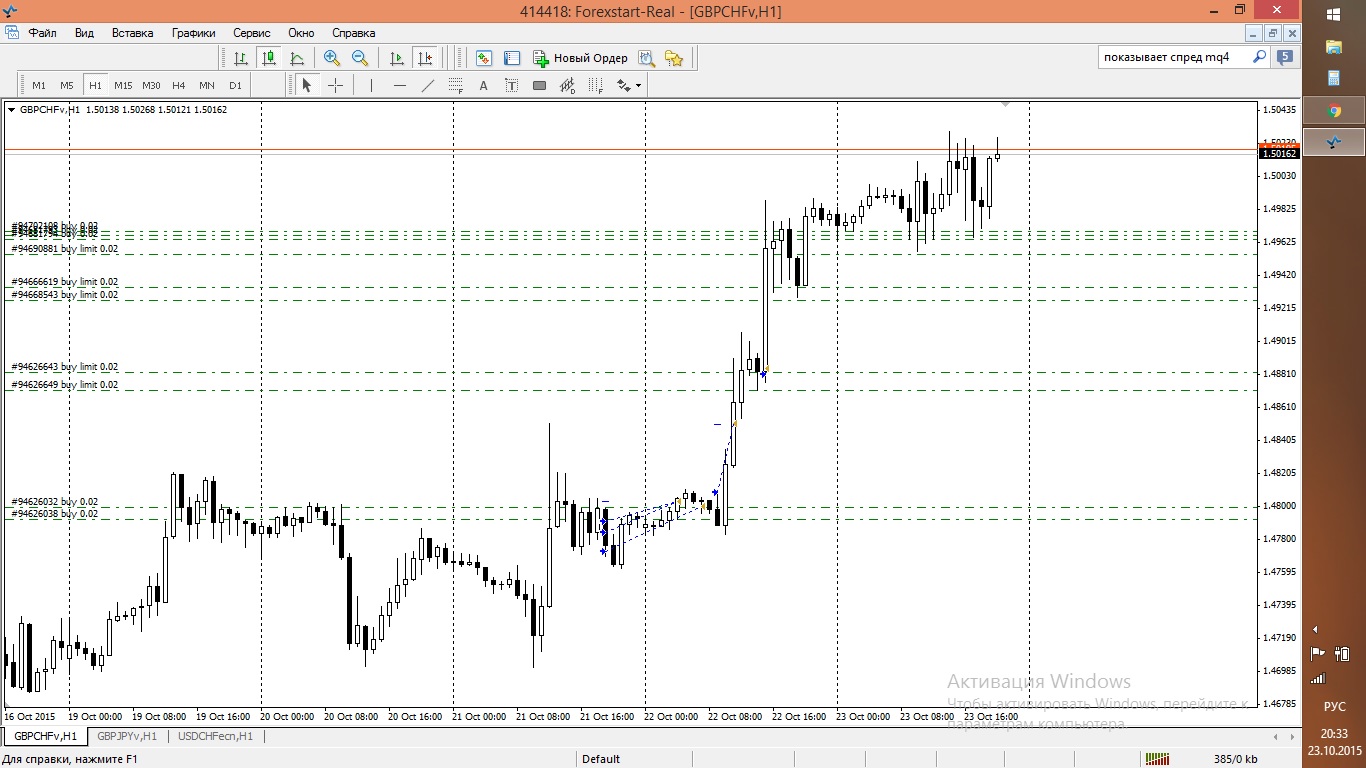
Task: Select the crosshair tool
Action: coord(335,86)
